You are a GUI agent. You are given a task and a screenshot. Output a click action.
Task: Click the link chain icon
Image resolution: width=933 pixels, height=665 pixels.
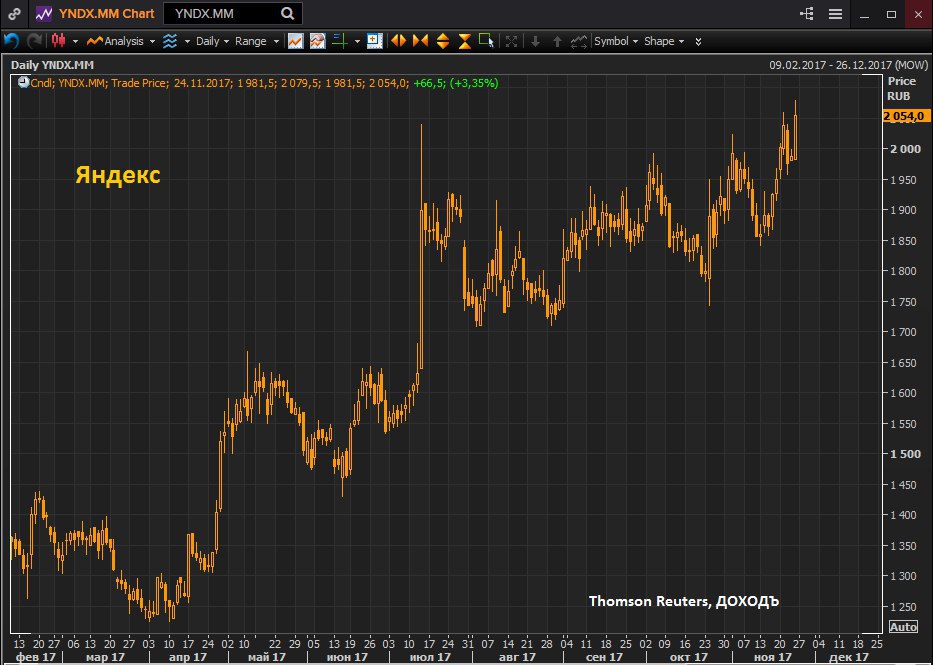click(14, 14)
